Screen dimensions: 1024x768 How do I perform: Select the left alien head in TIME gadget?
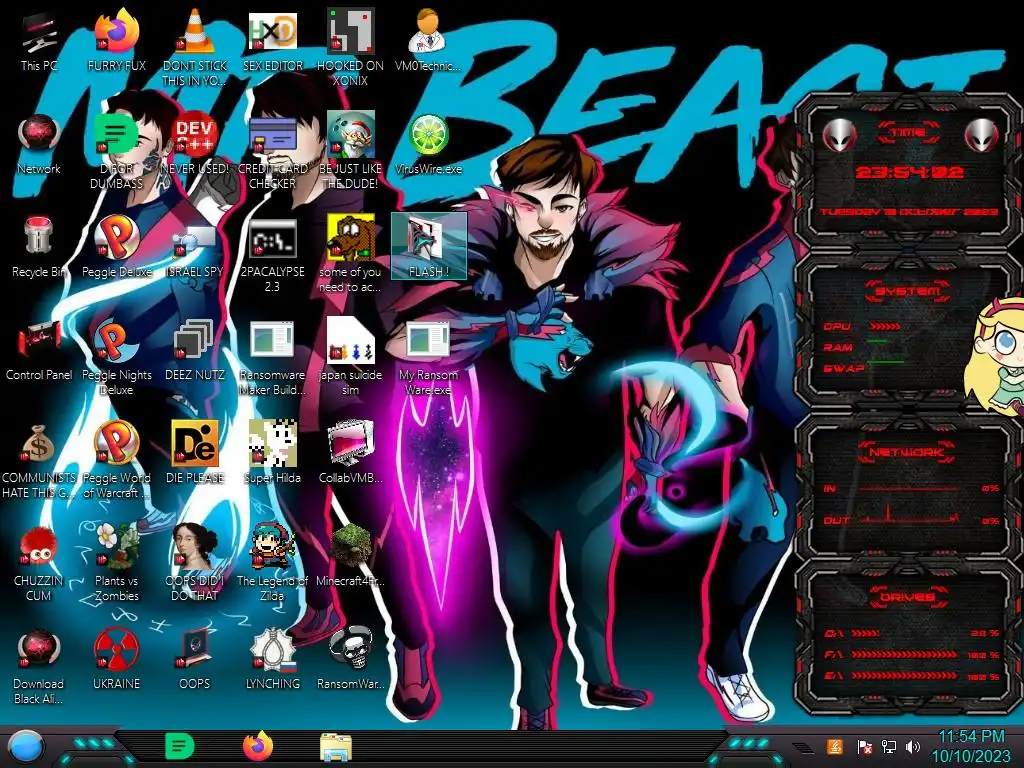coord(839,135)
